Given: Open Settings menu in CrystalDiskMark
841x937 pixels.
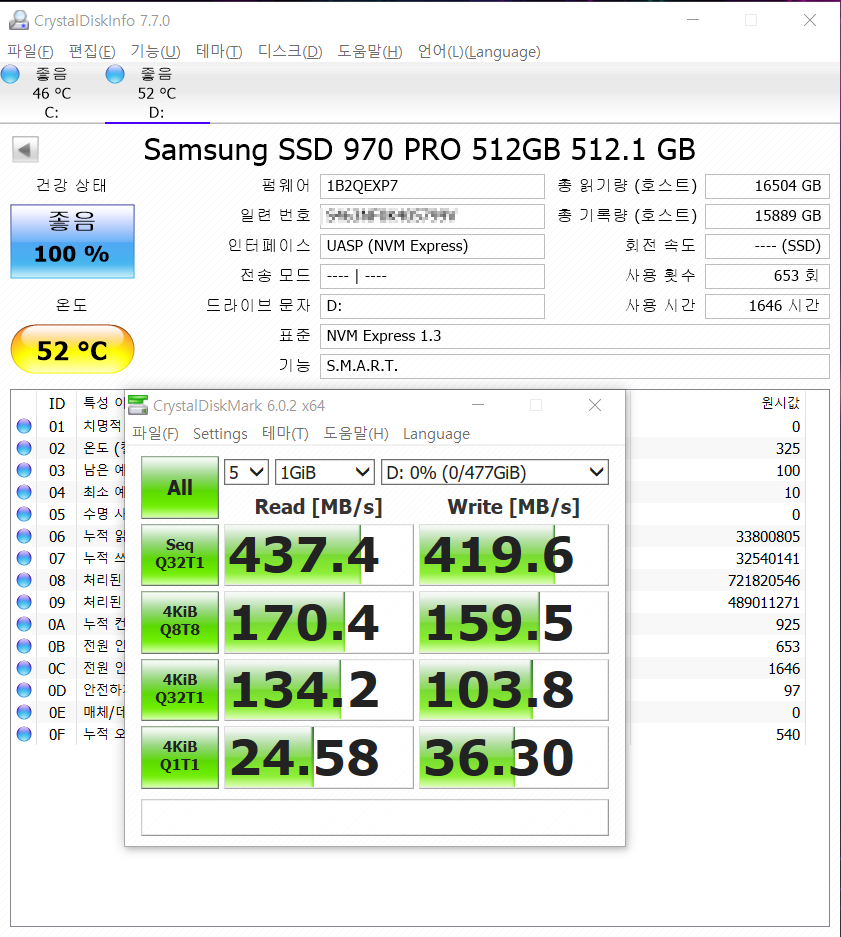Looking at the screenshot, I should (x=220, y=433).
